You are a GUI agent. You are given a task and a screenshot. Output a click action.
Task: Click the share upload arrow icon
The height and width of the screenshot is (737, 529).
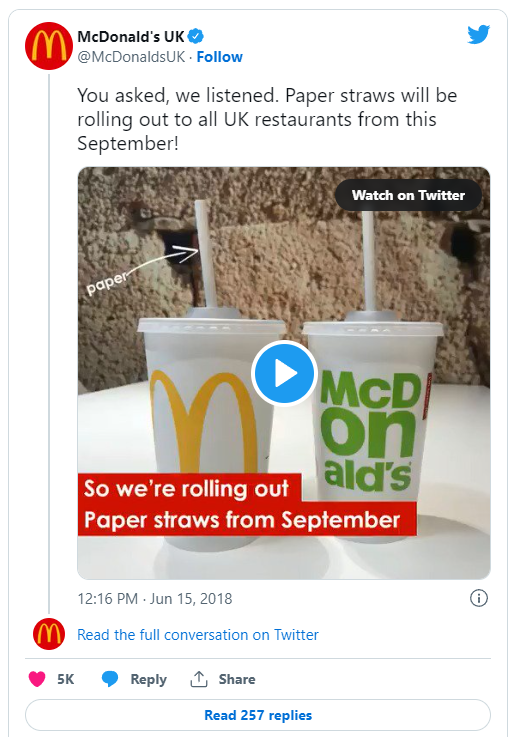pyautogui.click(x=199, y=679)
